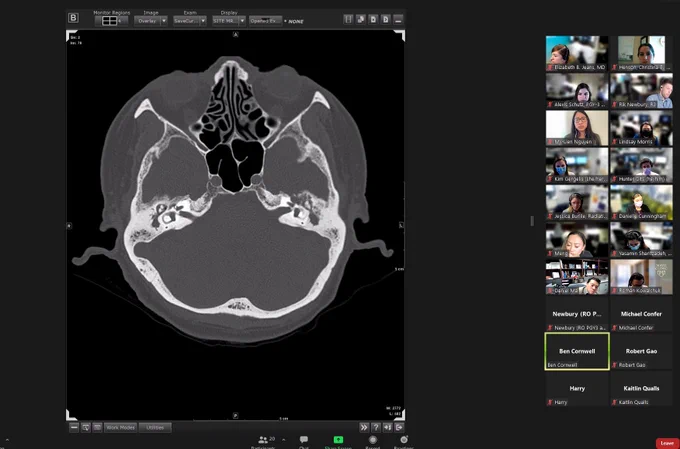680x449 pixels.
Task: Leave the meeting with the red Leave button
Action: (x=667, y=443)
